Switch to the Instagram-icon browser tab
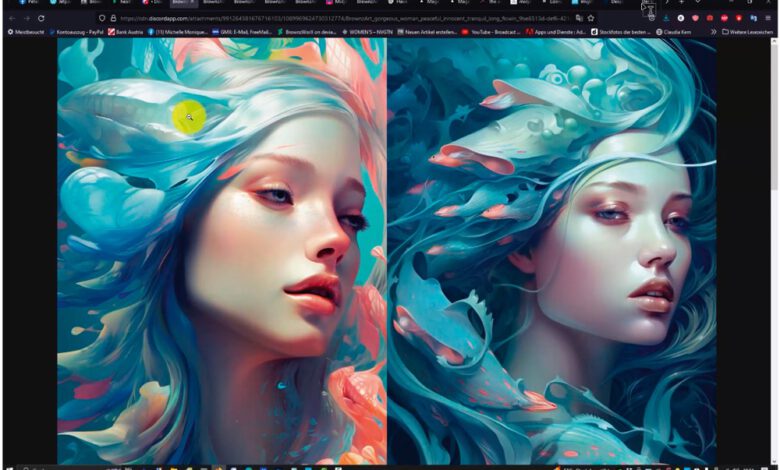Image resolution: width=780 pixels, height=470 pixels. (336, 2)
